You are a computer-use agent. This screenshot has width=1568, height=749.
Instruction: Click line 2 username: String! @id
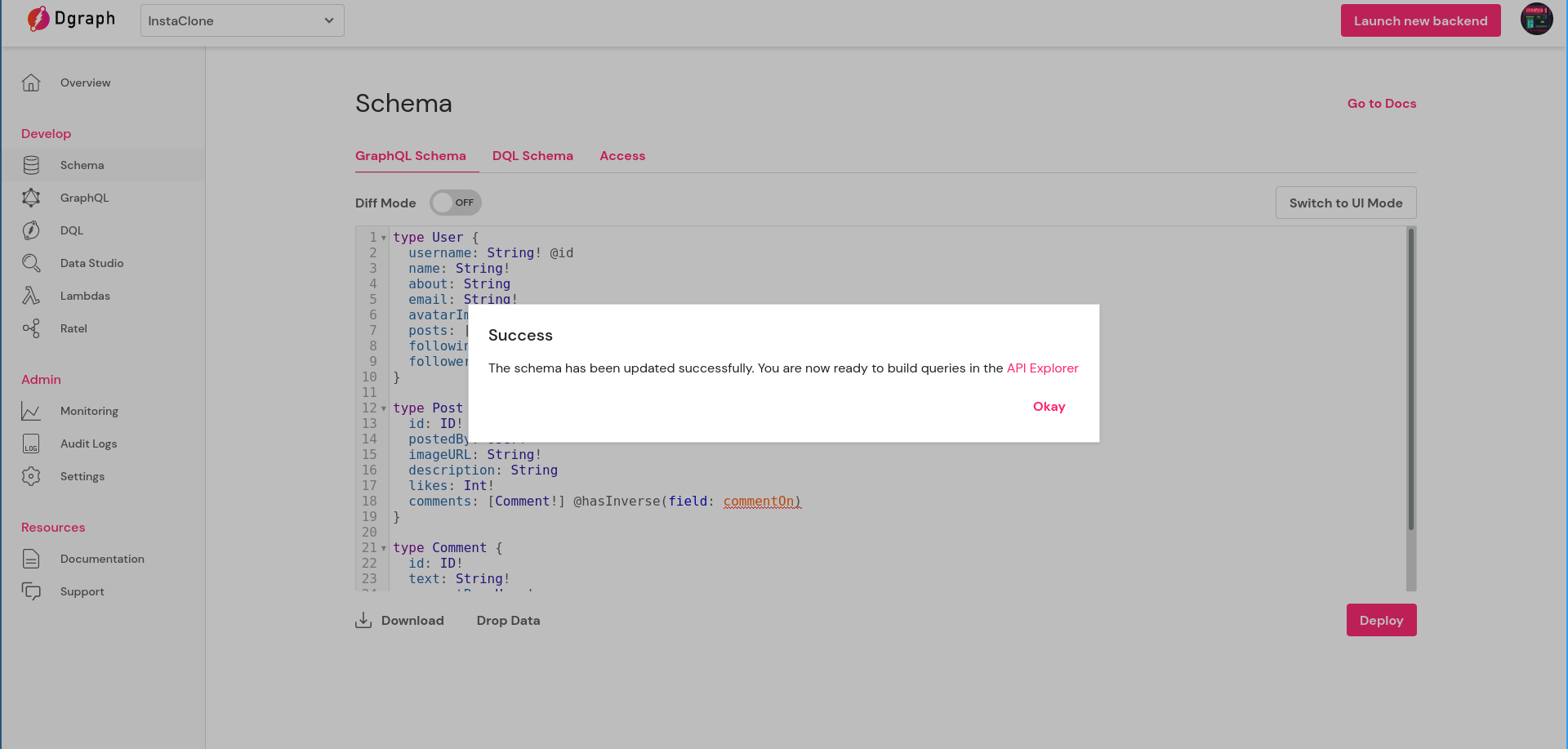491,253
